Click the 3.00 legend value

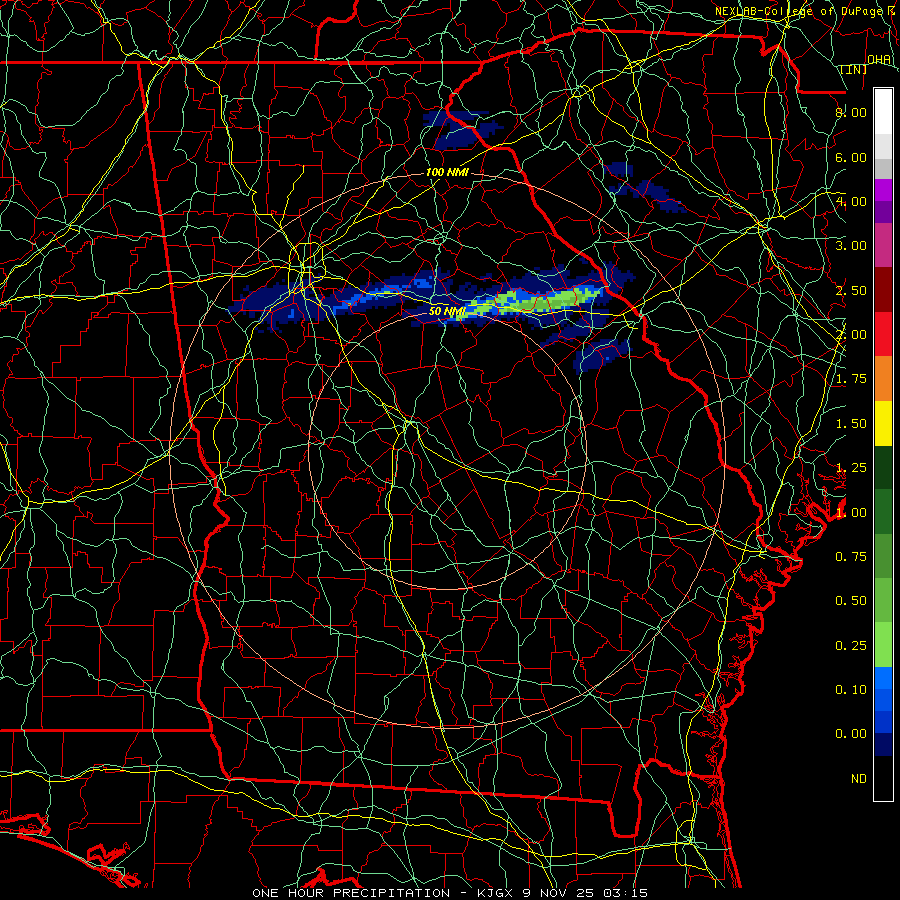point(851,246)
